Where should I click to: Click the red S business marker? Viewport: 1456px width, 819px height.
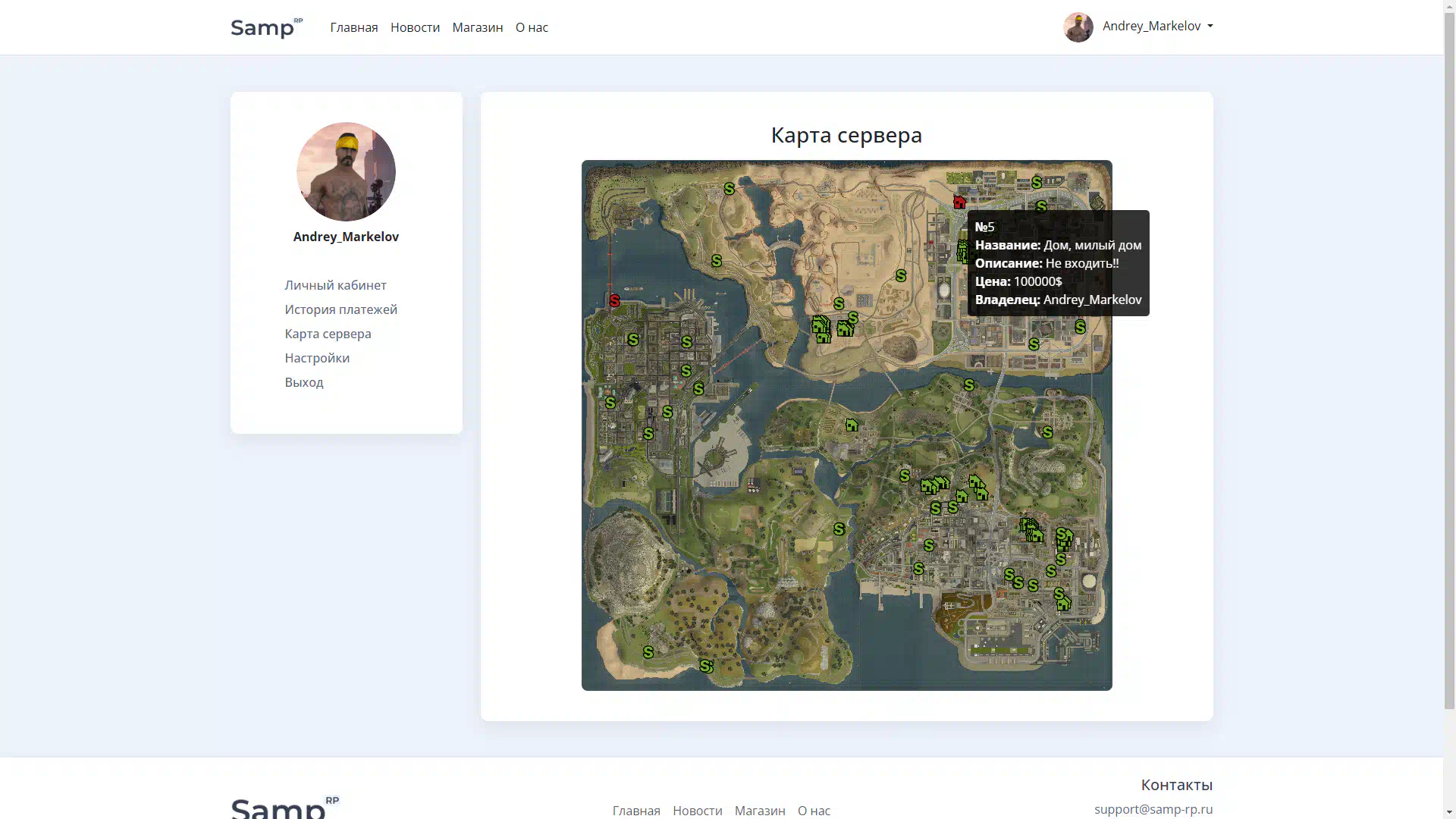click(614, 301)
